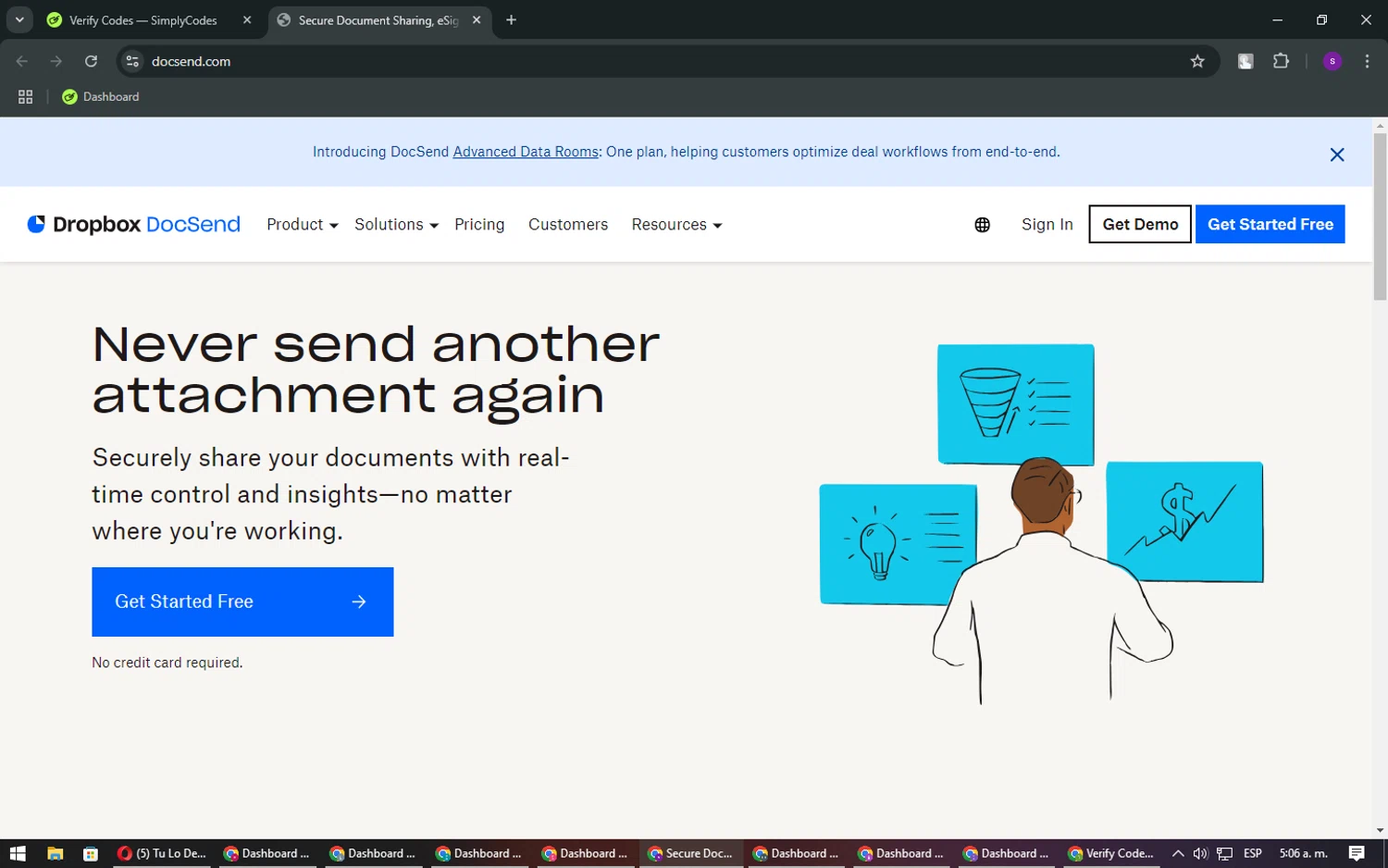Screen dimensions: 1388x868
Task: Go forward using the browser forward arrow
Action: pos(56,61)
